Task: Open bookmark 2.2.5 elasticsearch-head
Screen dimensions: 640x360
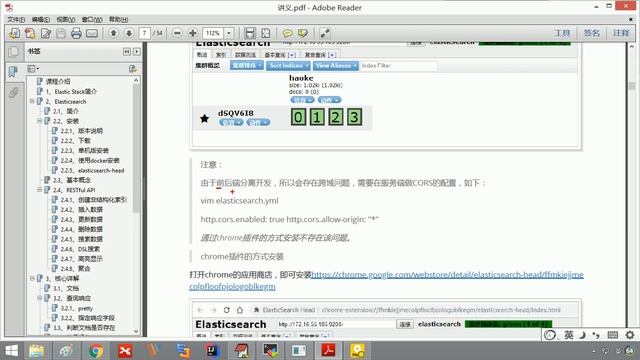Action: click(92, 170)
